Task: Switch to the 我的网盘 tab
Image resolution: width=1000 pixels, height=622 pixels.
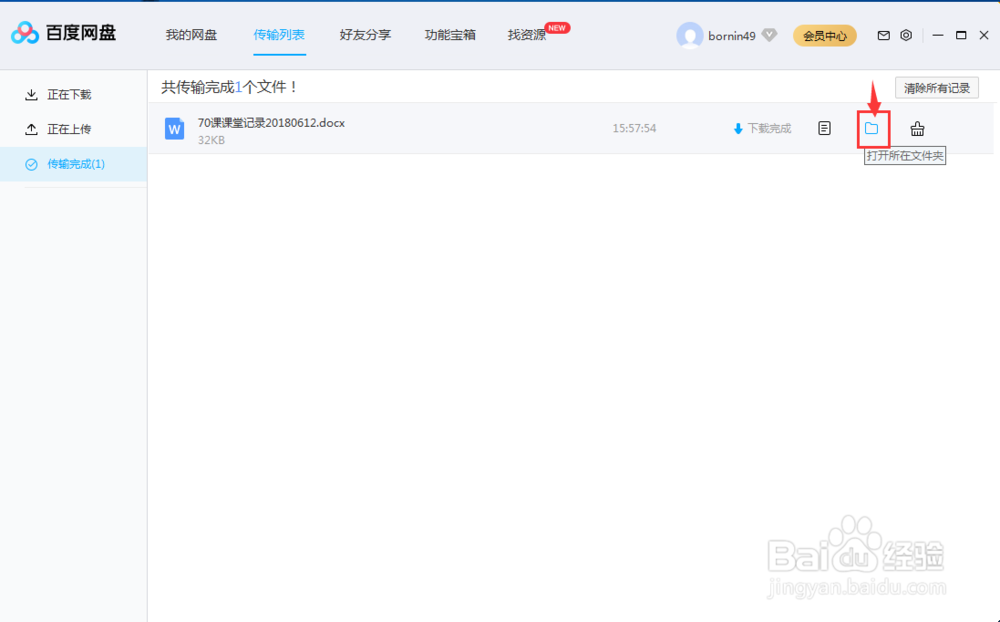Action: click(x=191, y=33)
